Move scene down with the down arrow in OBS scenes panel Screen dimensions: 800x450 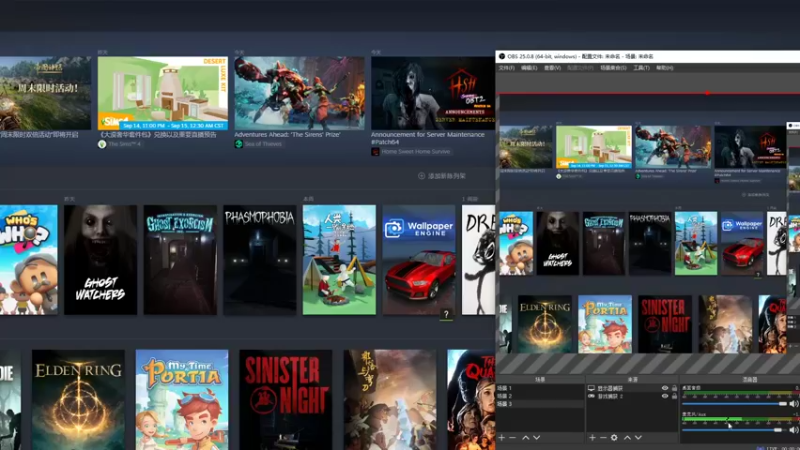pyautogui.click(x=536, y=437)
